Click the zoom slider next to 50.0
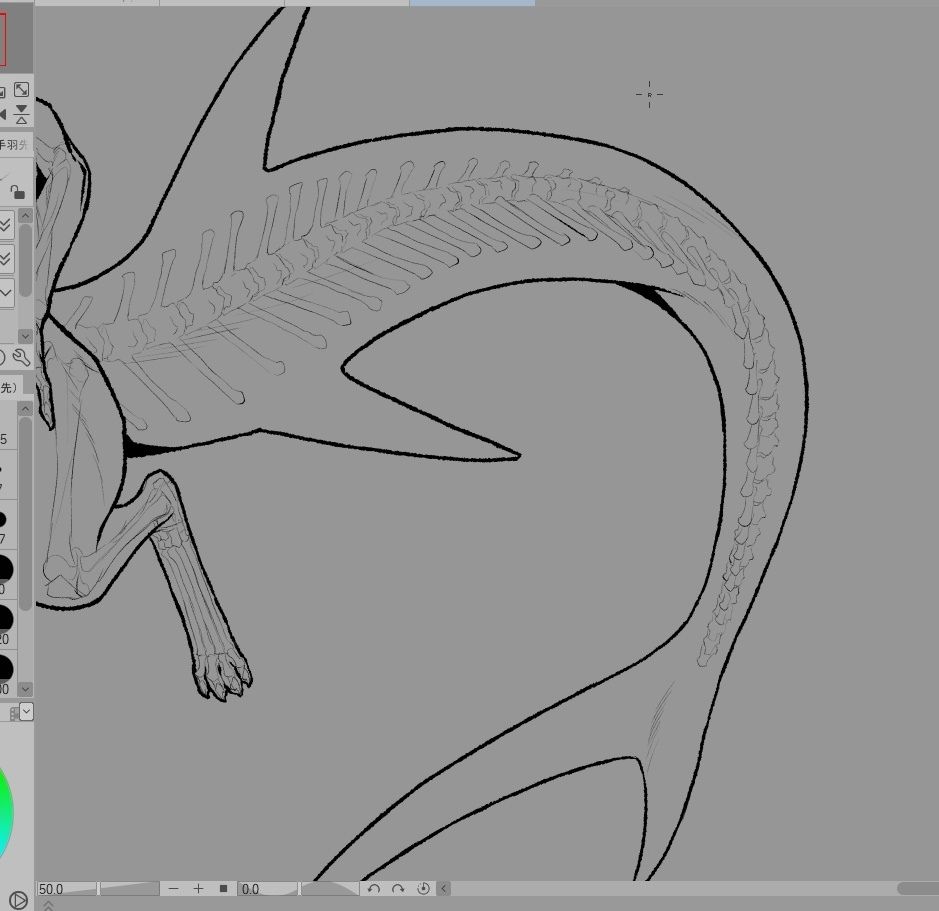 click(129, 889)
